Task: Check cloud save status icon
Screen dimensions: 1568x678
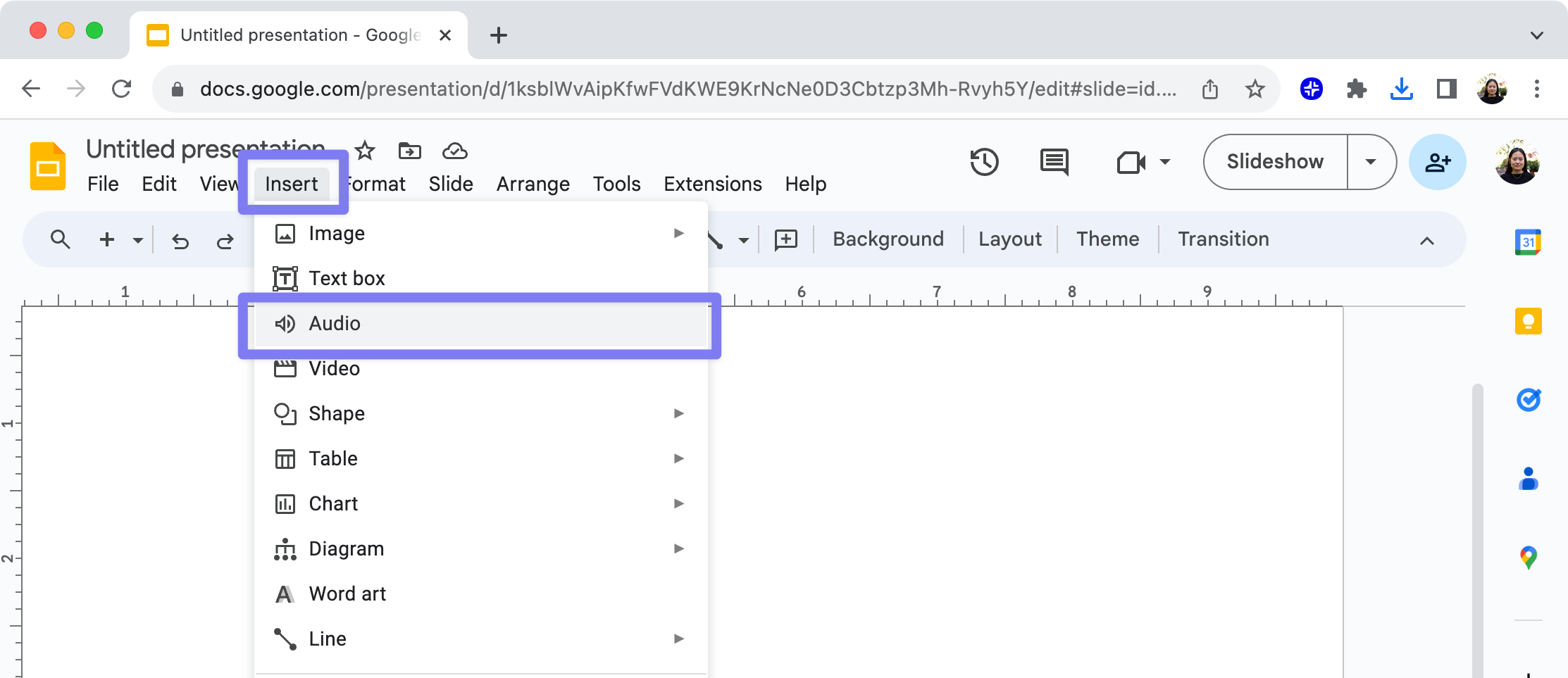Action: point(454,151)
